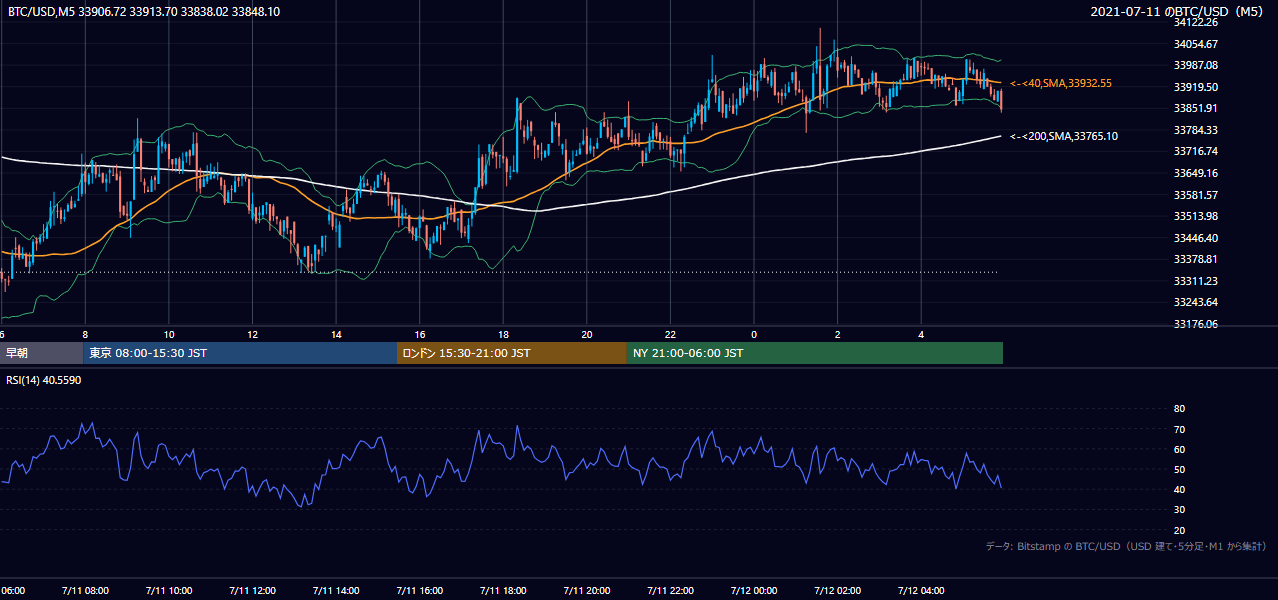Click the ロンドン 15:30-21:00 JST session bar
1278x600 pixels.
pos(512,353)
